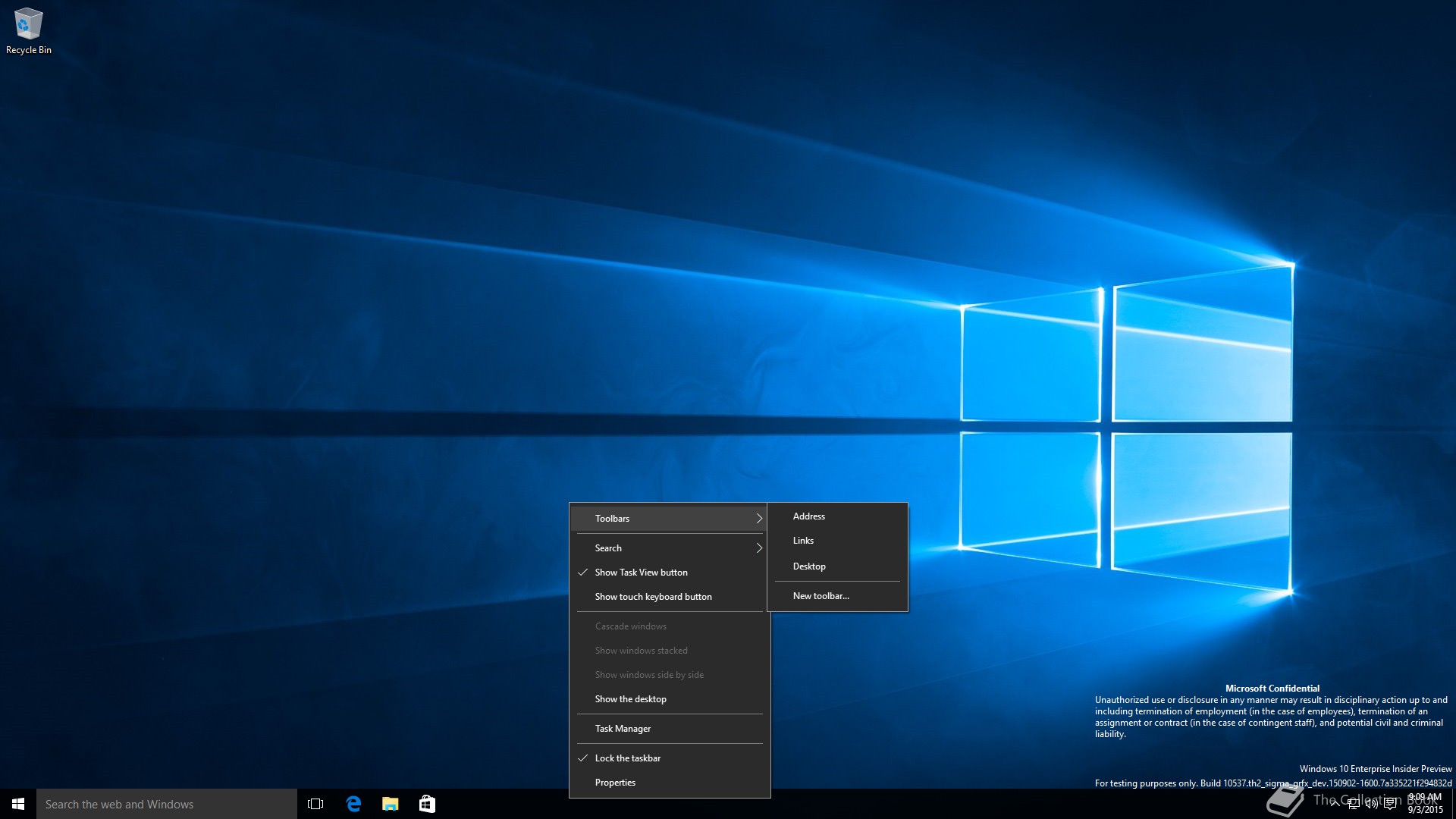
Task: Open the volume tray icon
Action: 1372,804
